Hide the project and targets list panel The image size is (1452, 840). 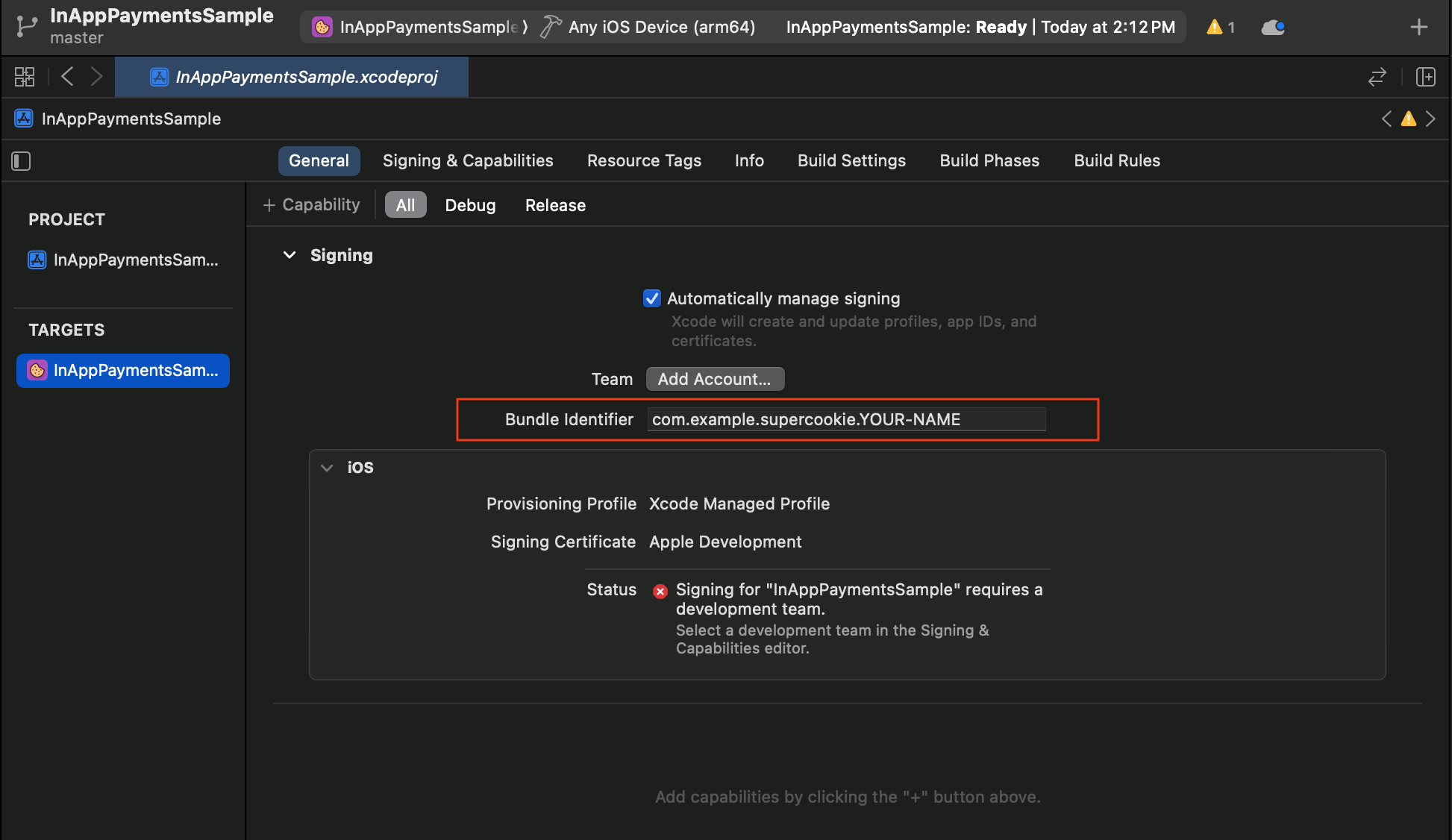(x=21, y=161)
